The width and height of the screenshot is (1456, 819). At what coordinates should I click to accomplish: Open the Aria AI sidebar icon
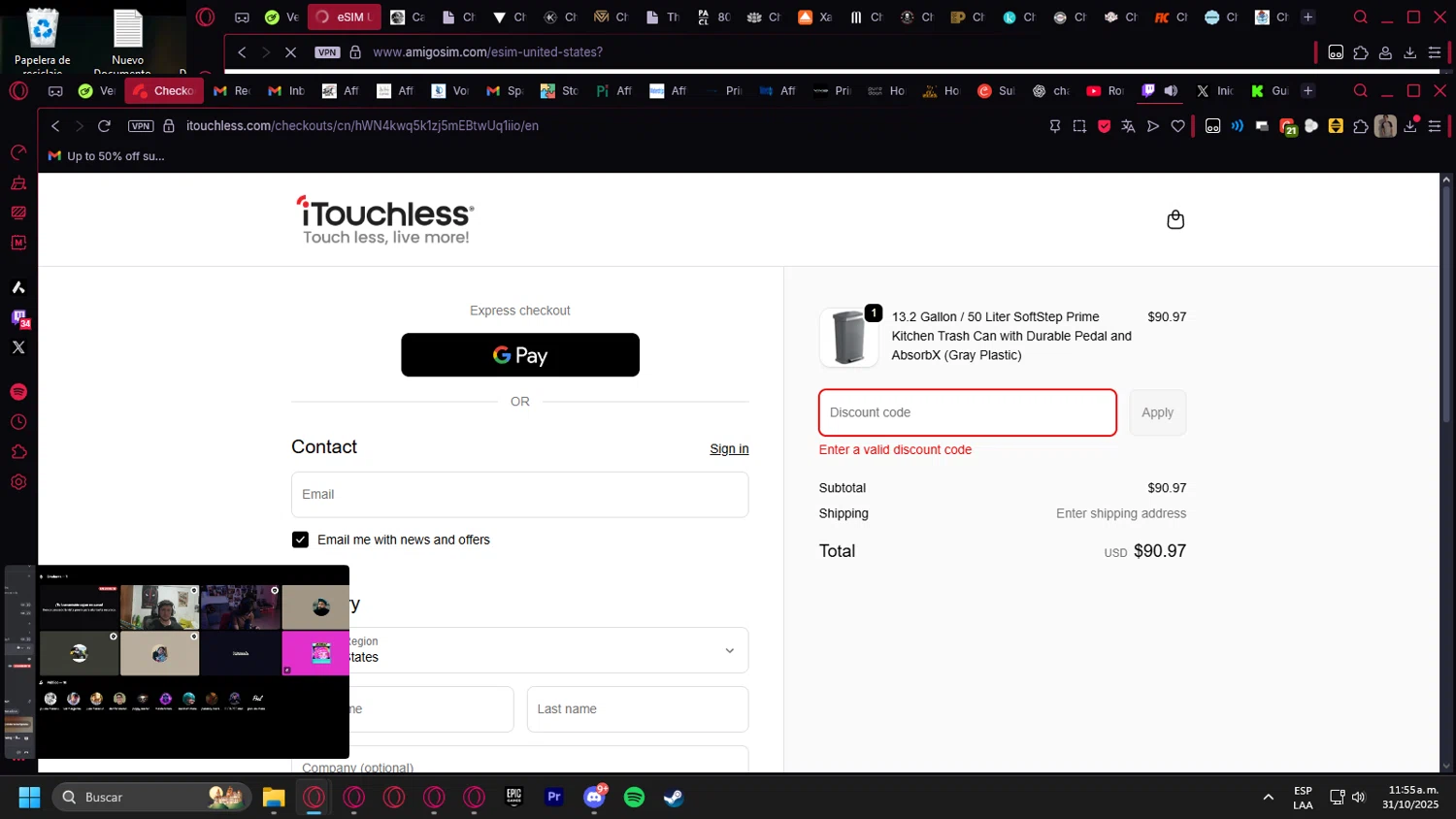(x=18, y=287)
